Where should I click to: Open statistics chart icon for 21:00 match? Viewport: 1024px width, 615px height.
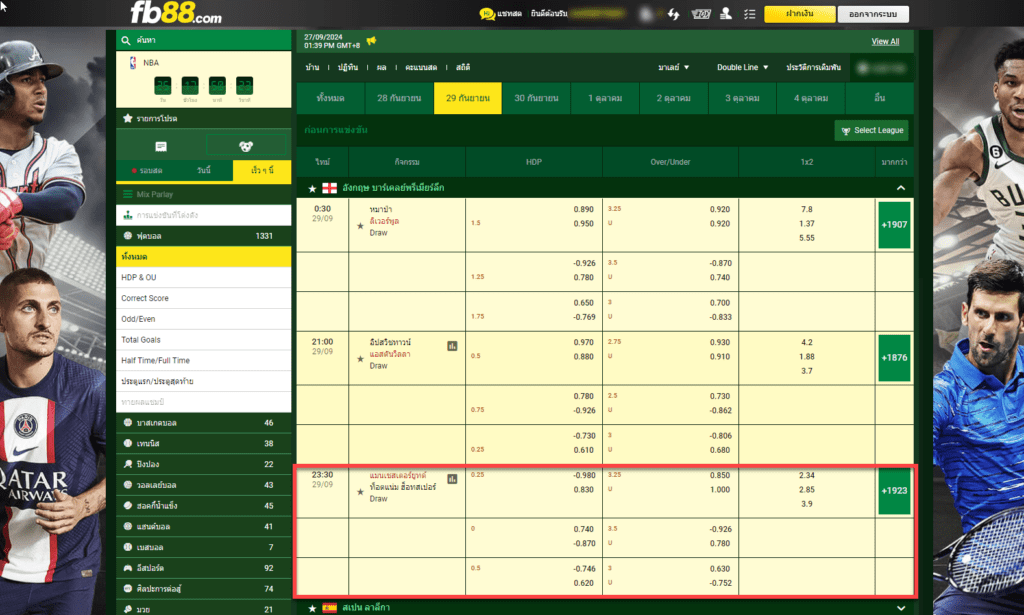pos(452,346)
